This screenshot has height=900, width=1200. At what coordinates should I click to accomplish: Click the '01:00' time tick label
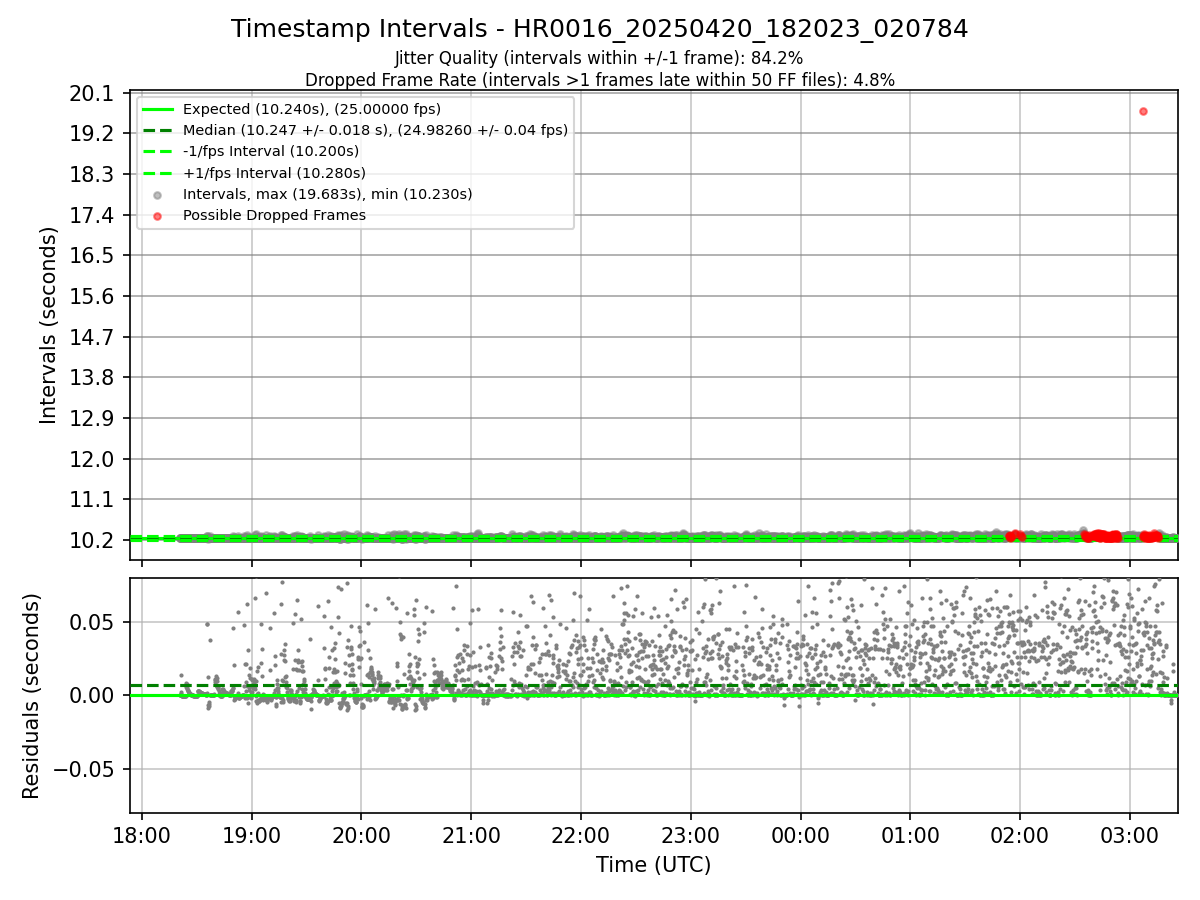click(909, 835)
